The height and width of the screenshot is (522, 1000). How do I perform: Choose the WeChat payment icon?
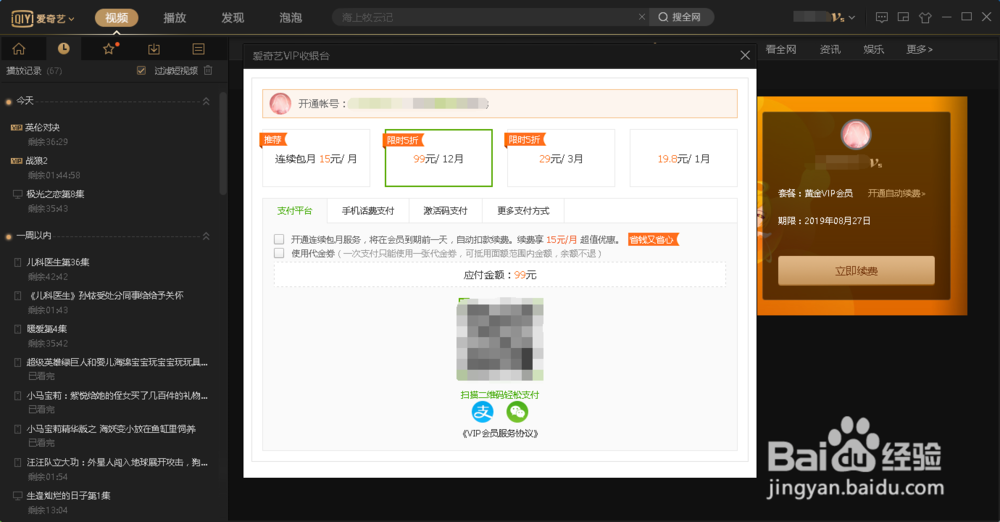coord(517,412)
